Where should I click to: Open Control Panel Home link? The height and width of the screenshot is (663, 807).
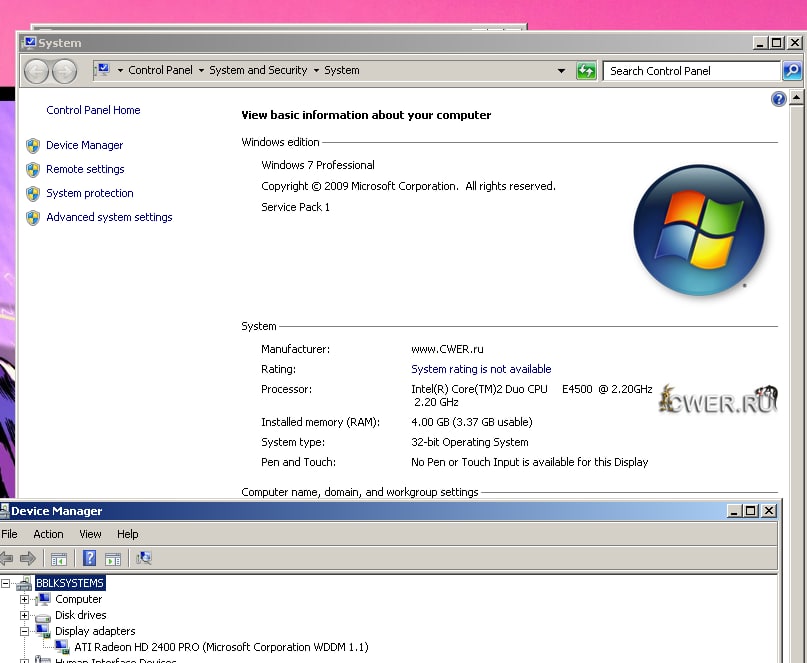coord(93,110)
